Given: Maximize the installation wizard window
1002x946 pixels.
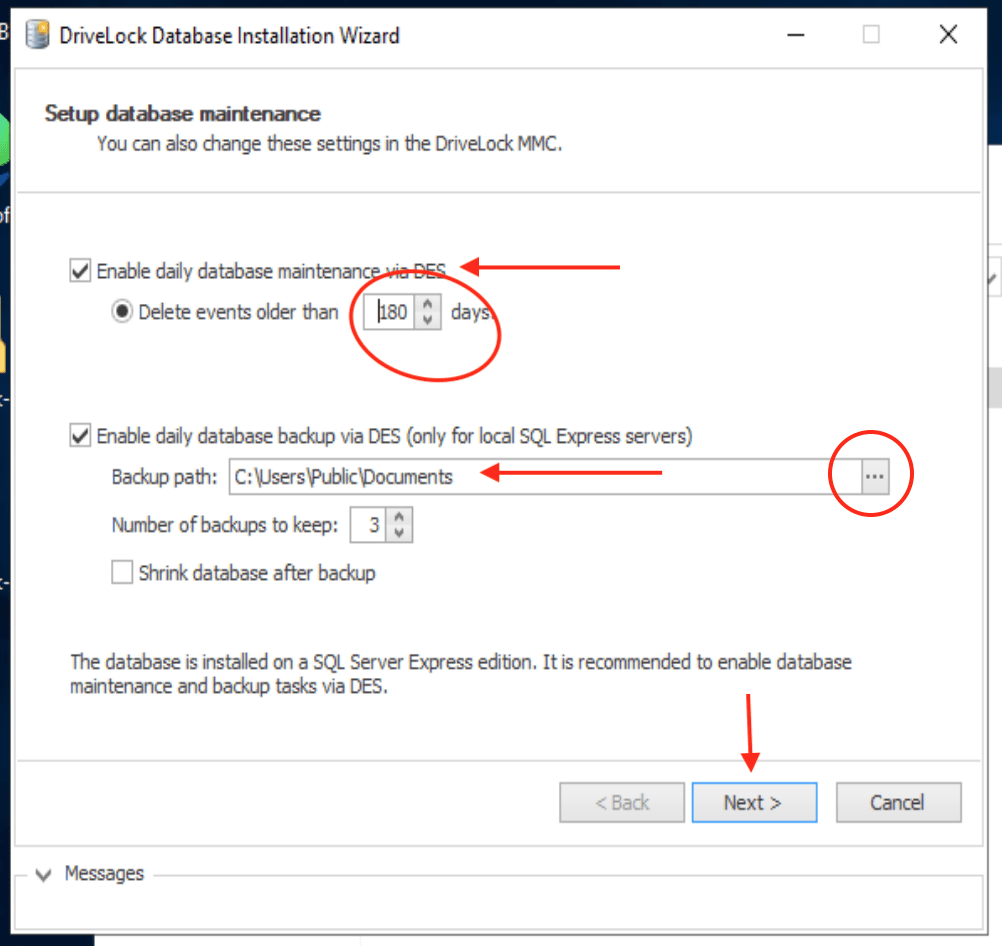Looking at the screenshot, I should [x=871, y=35].
